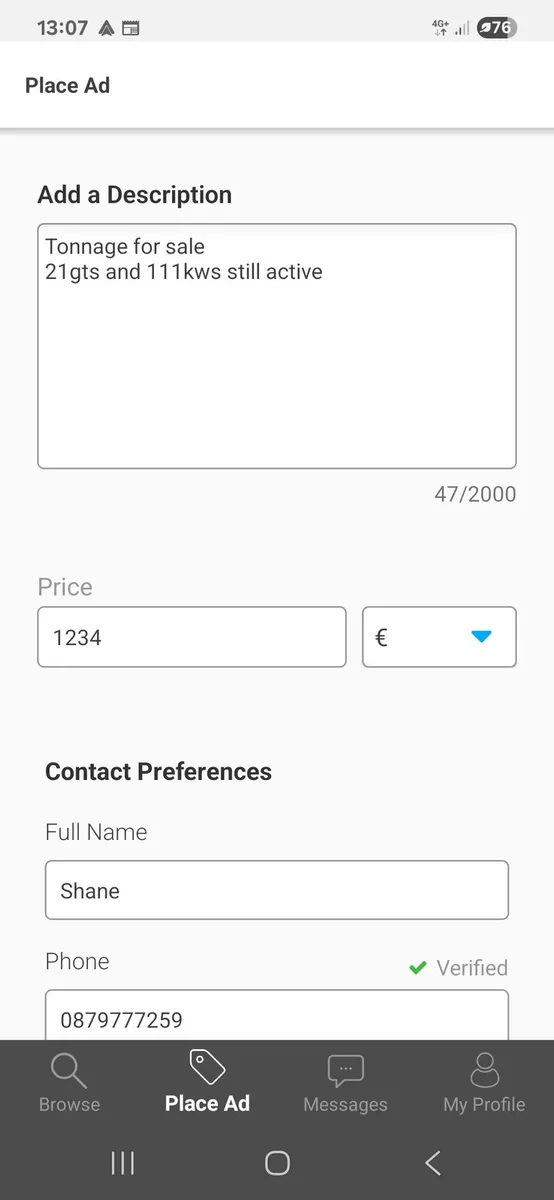Open the Euro currency dropdown
Image resolution: width=554 pixels, height=1200 pixels.
(x=439, y=636)
